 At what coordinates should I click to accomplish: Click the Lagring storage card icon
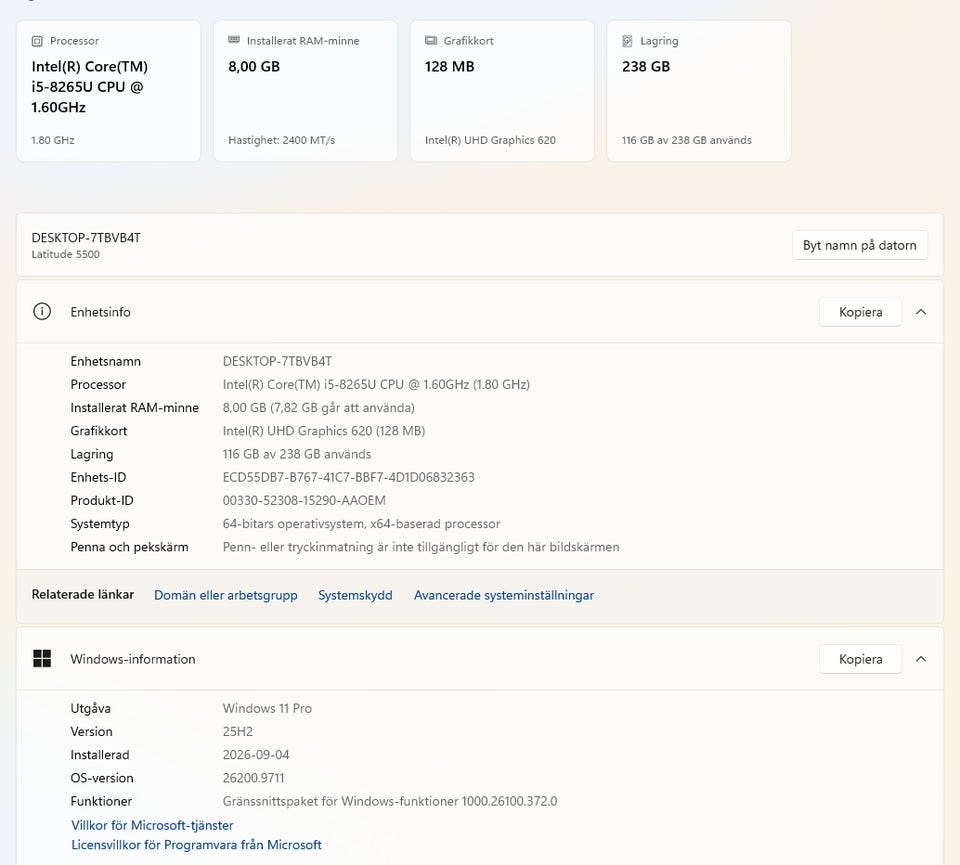[x=628, y=41]
